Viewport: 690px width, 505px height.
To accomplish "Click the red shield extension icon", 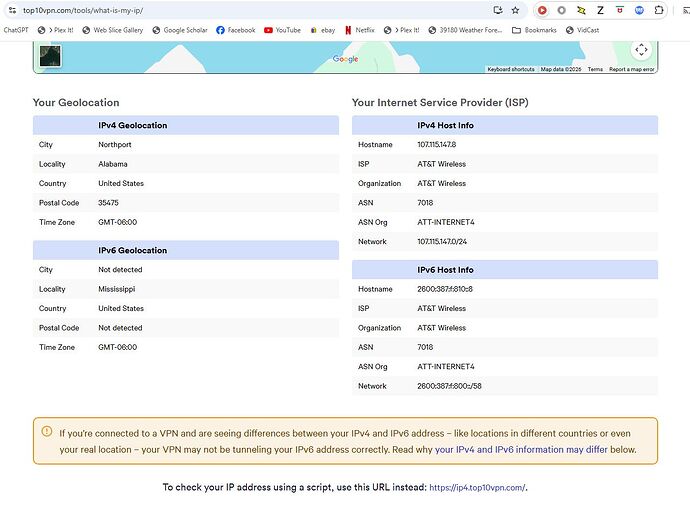I will 620,10.
